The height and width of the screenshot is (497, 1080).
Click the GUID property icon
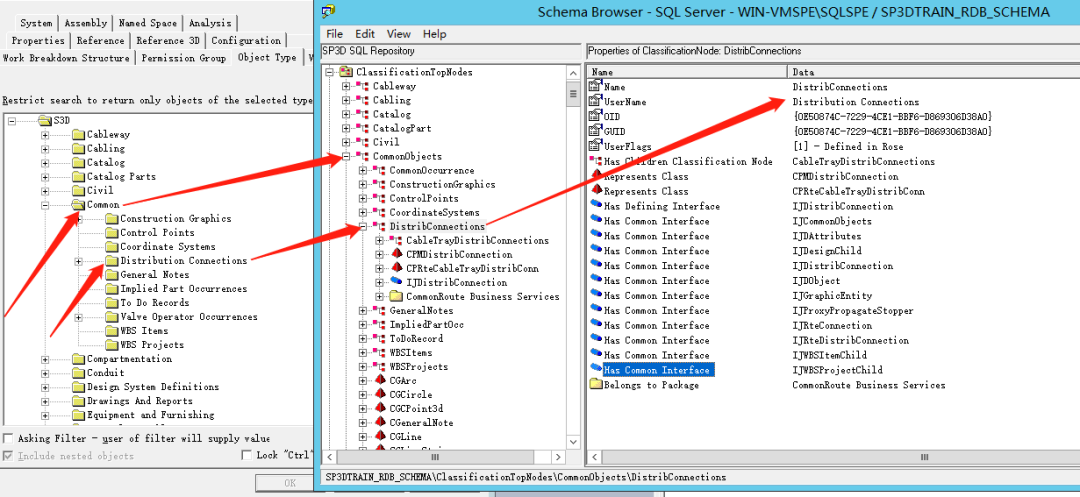tap(596, 131)
